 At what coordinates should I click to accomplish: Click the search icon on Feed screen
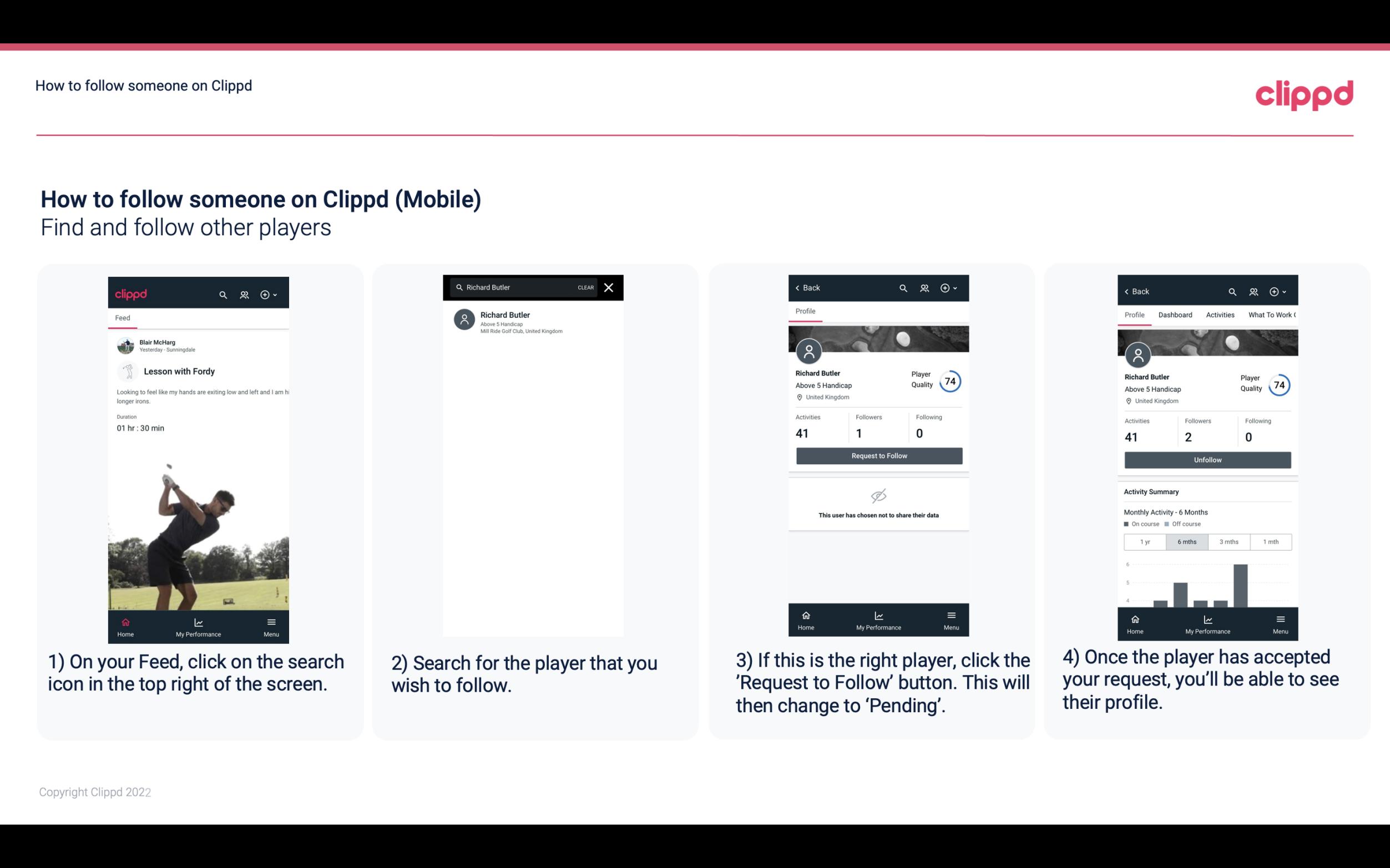tap(222, 294)
